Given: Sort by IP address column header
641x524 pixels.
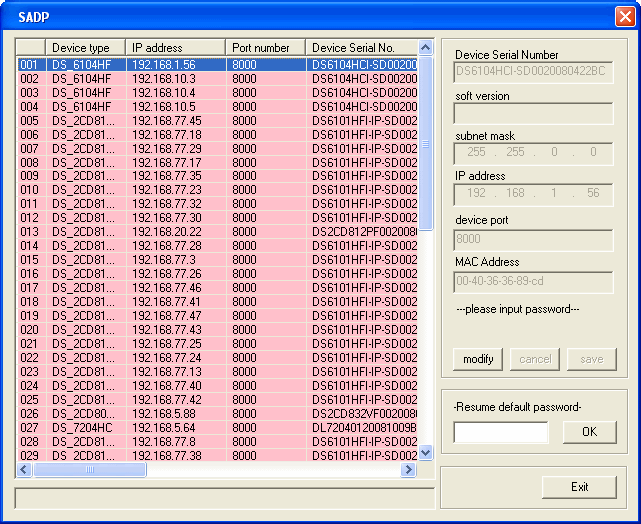Looking at the screenshot, I should click(x=175, y=48).
